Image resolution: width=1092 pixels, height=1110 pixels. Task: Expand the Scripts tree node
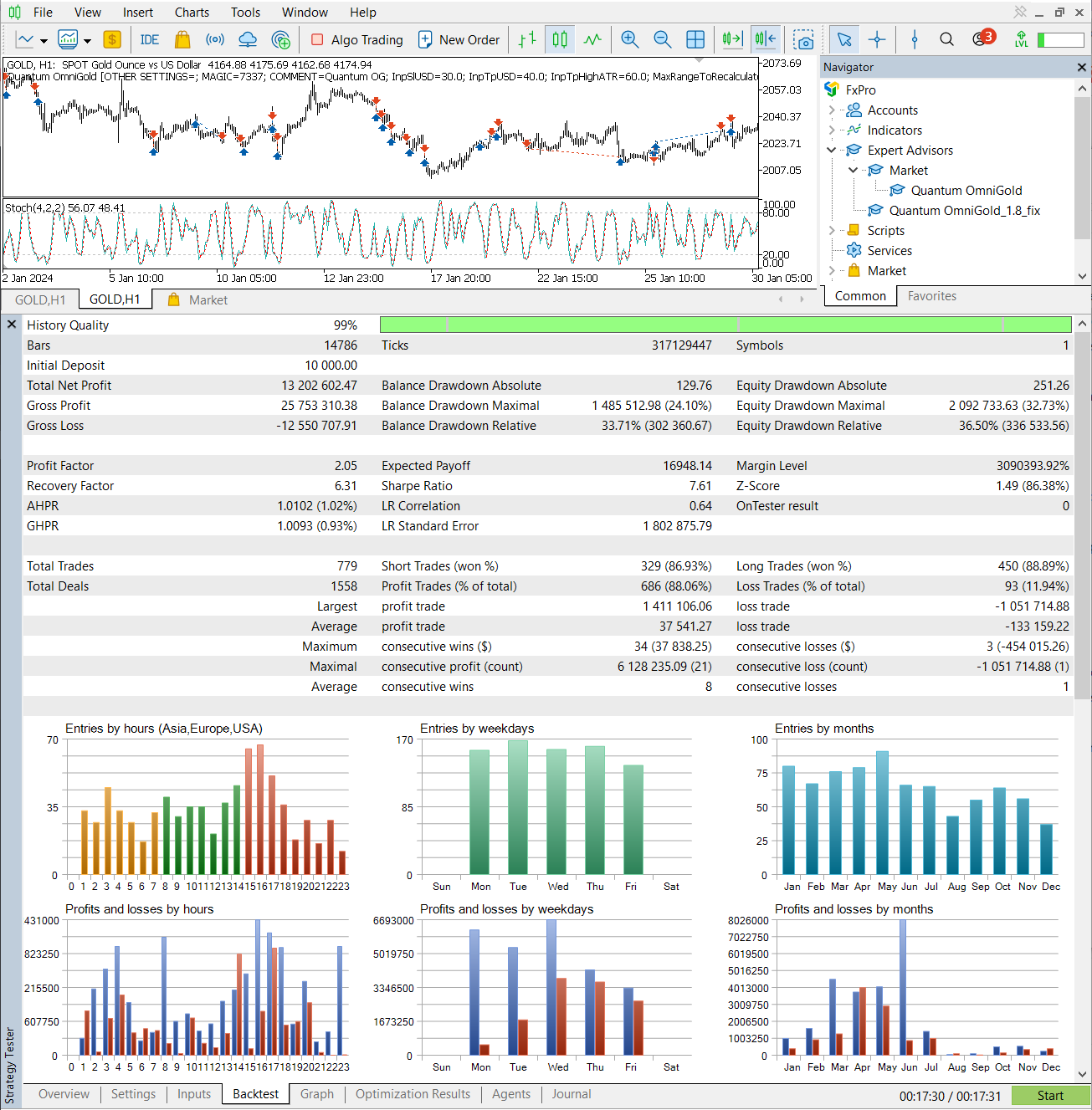click(831, 230)
